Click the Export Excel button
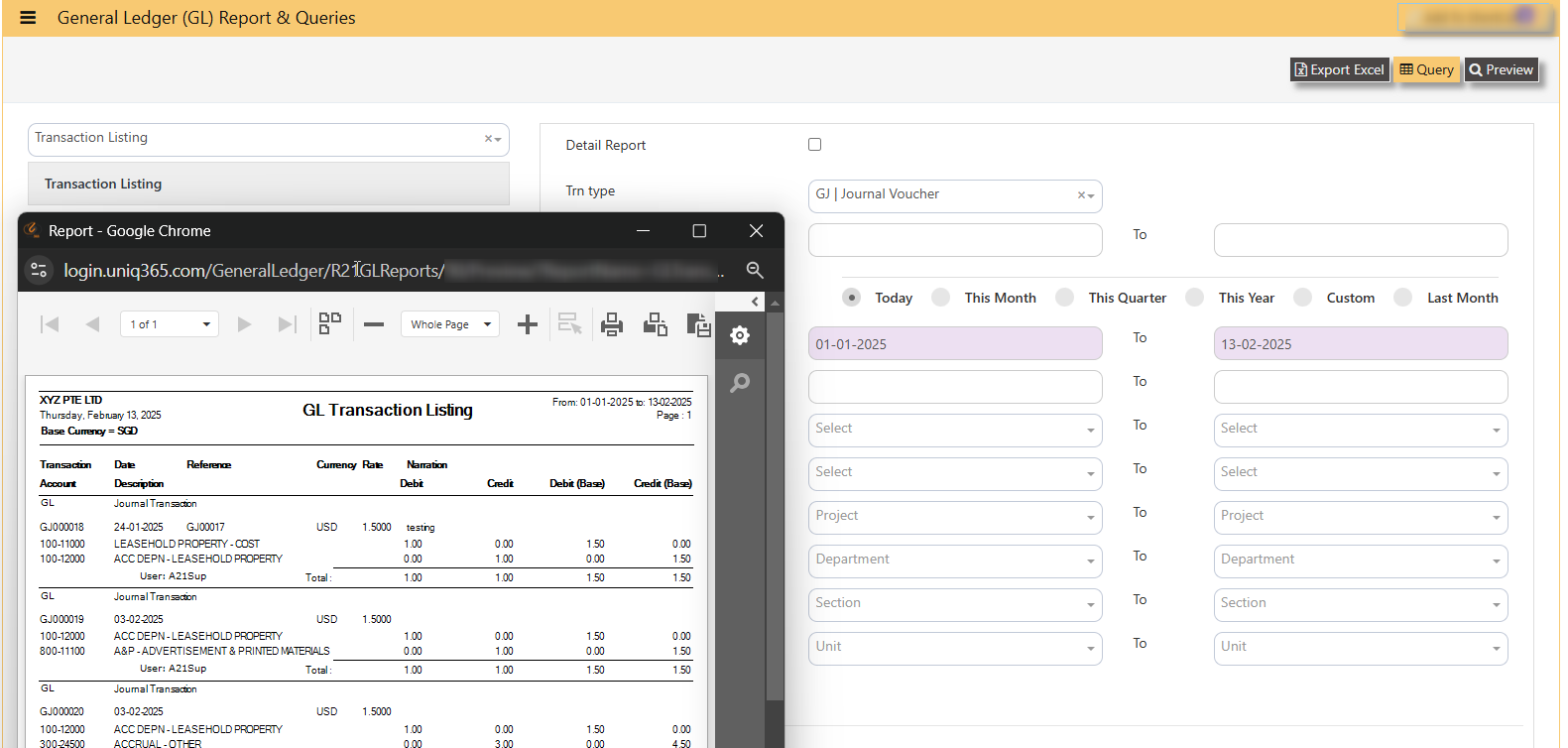The image size is (1568, 748). point(1339,69)
